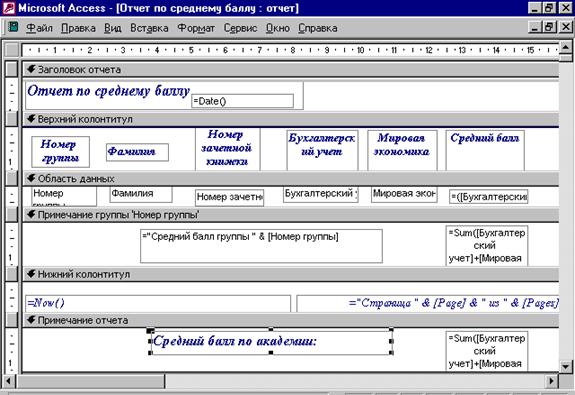Image resolution: width=575 pixels, height=395 pixels.
Task: Open the Окно menu
Action: coord(278,28)
